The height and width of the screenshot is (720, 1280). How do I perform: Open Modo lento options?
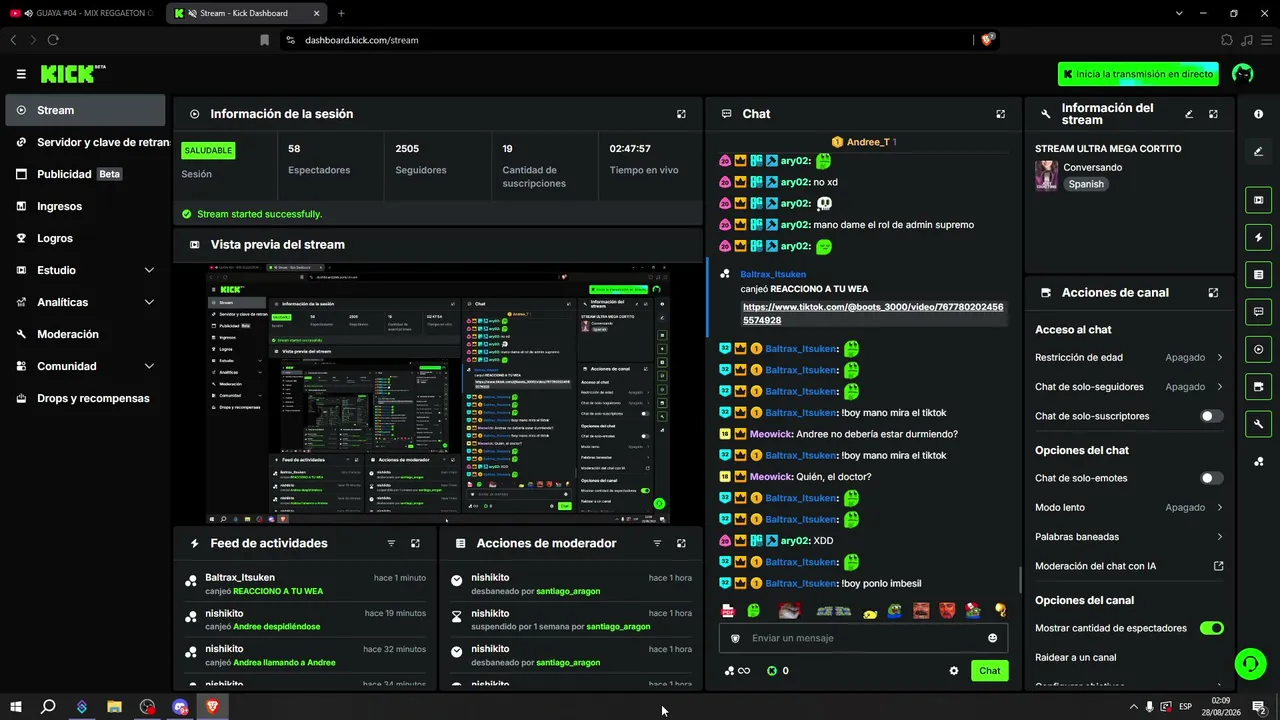click(1129, 507)
